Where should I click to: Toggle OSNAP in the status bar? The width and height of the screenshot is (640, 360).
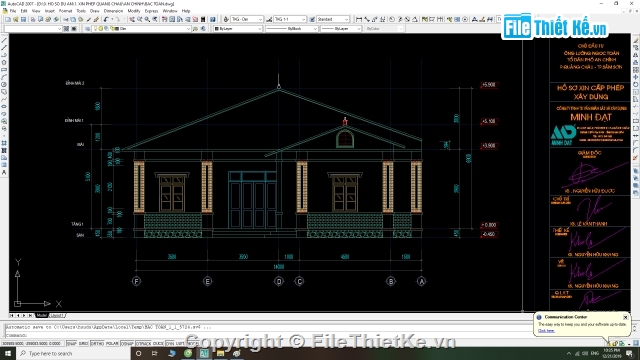click(x=127, y=344)
